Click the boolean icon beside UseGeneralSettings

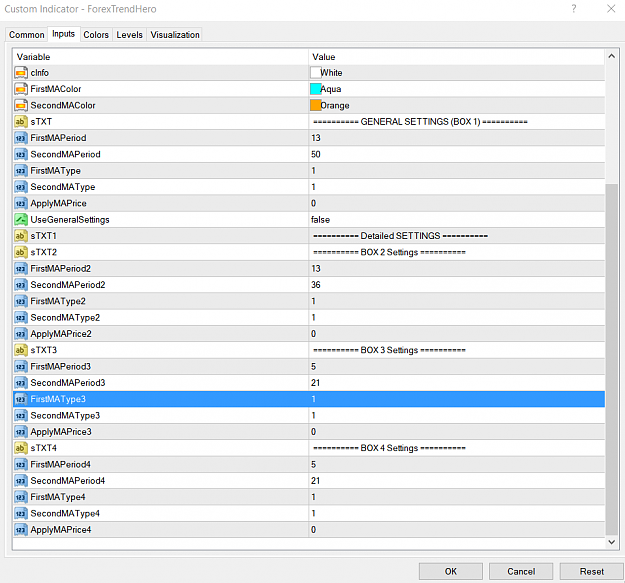21,220
